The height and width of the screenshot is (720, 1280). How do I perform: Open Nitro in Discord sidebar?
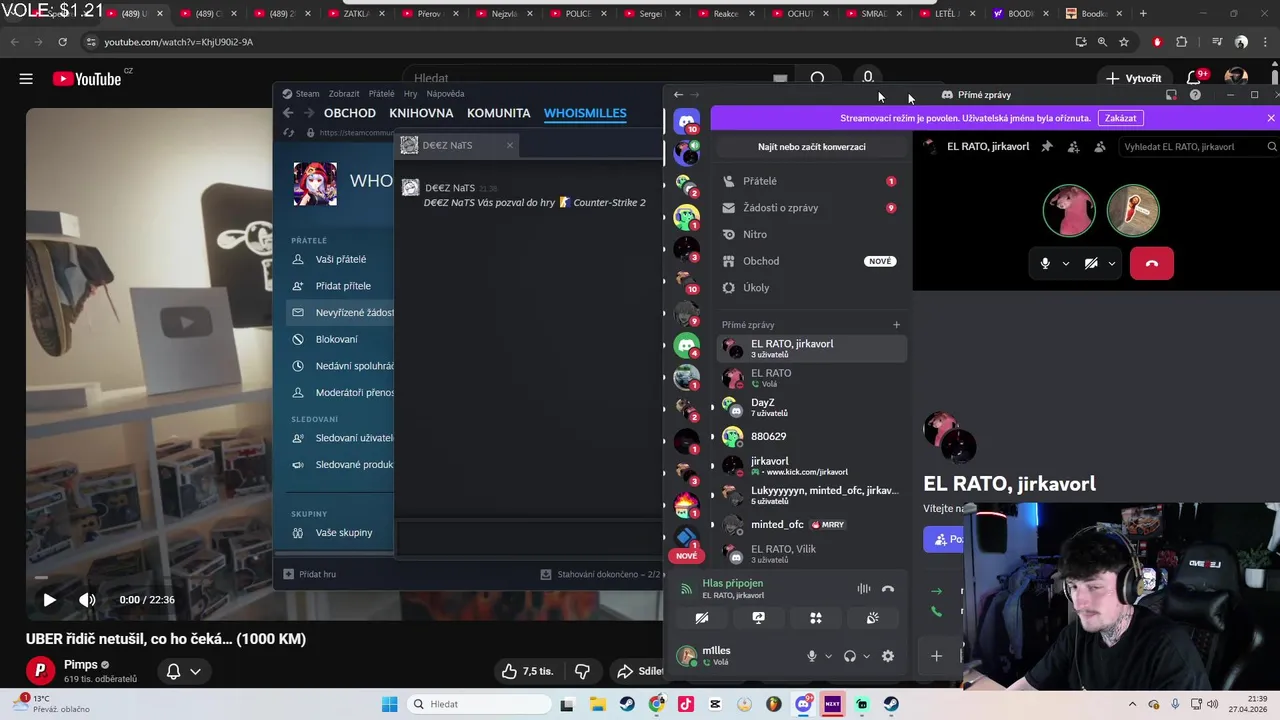[x=810, y=234]
